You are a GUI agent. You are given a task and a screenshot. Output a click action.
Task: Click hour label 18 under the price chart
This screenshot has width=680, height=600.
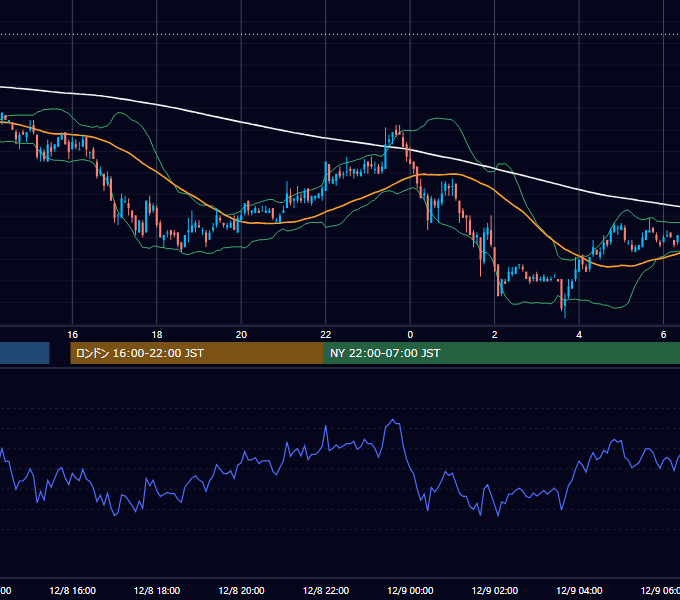tap(157, 335)
